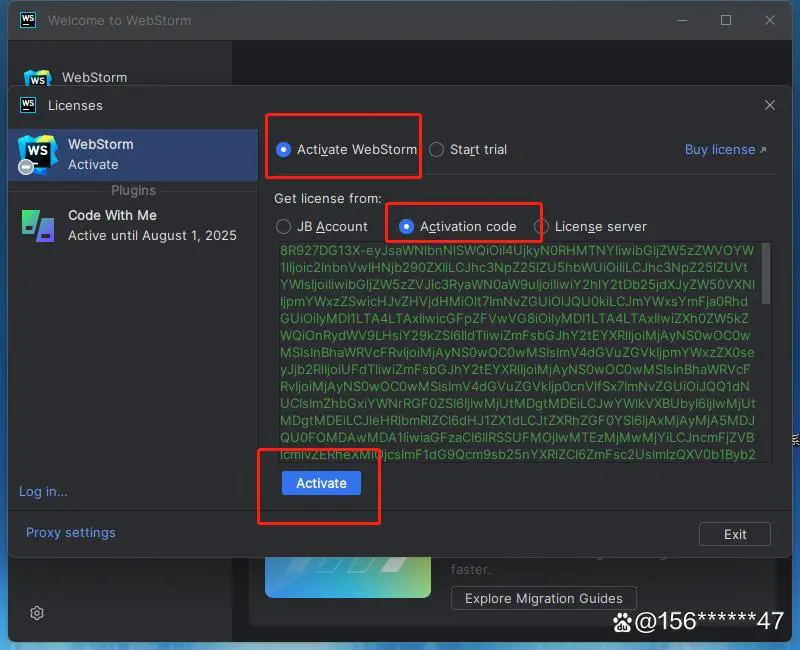Click the WS icon in Welcome window title
The image size is (800, 650).
click(28, 20)
